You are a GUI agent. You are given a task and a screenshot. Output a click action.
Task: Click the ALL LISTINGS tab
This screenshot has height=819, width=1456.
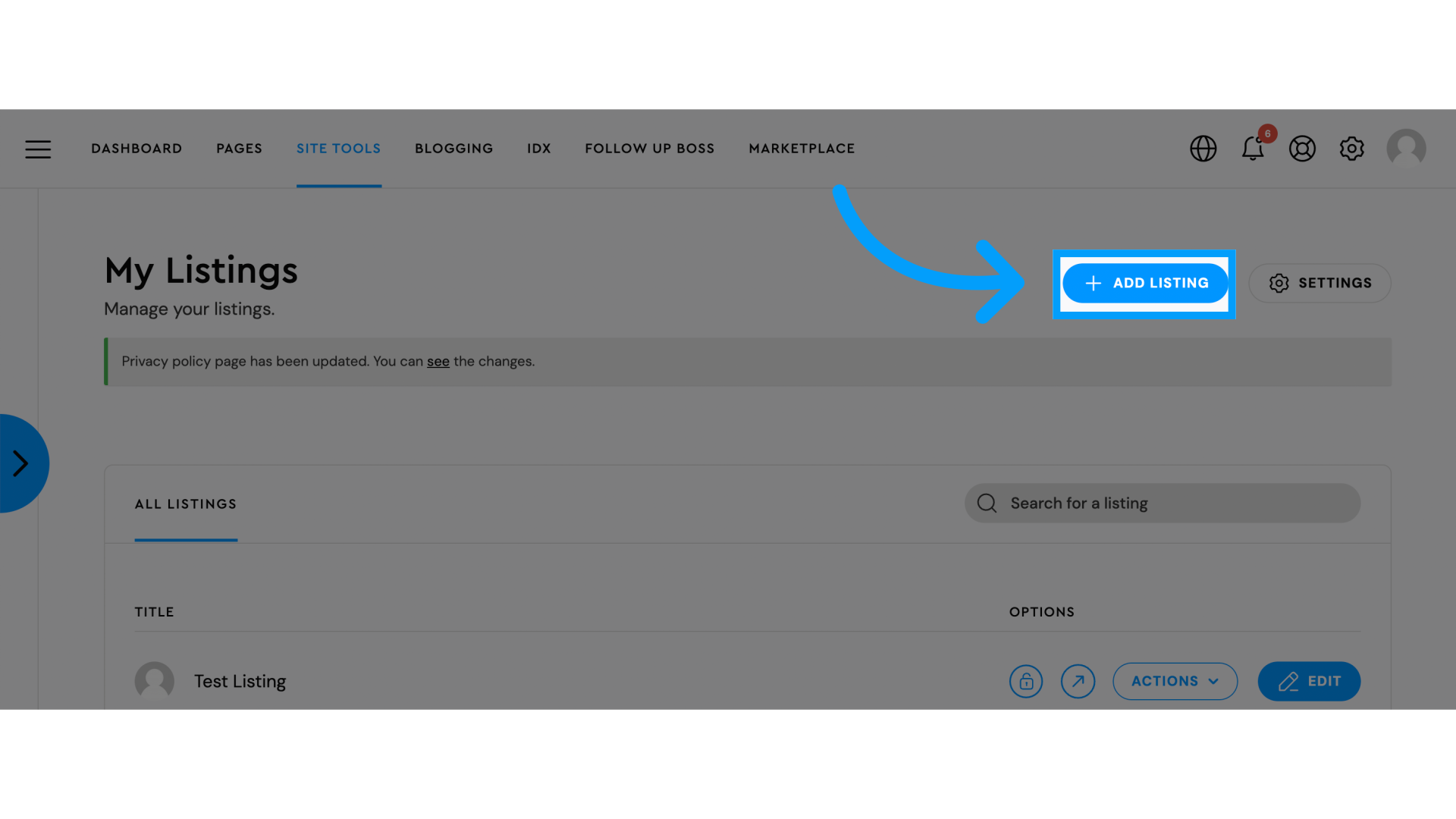click(x=186, y=504)
